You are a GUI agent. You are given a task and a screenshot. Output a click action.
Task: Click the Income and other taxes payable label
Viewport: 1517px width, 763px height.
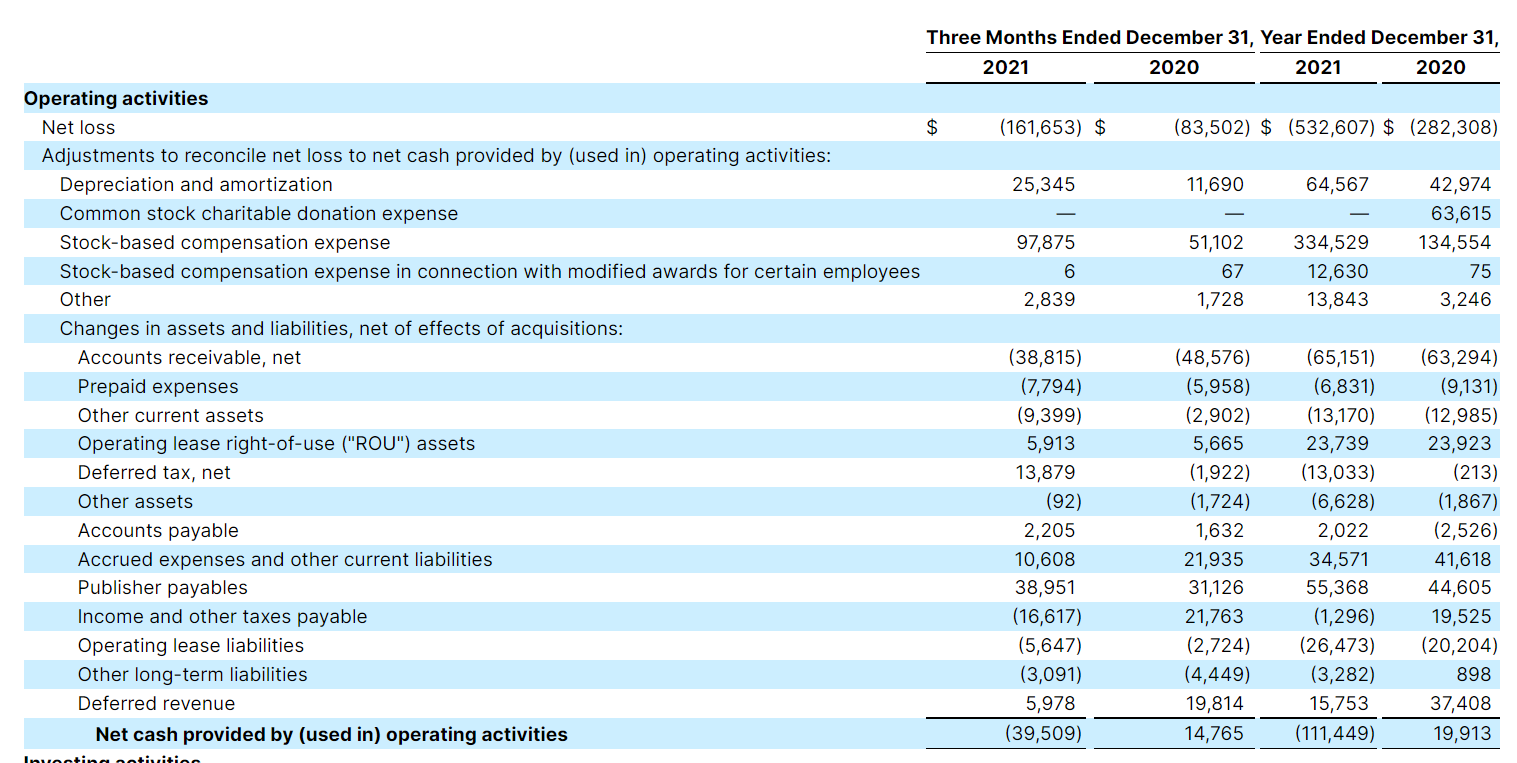coord(222,616)
